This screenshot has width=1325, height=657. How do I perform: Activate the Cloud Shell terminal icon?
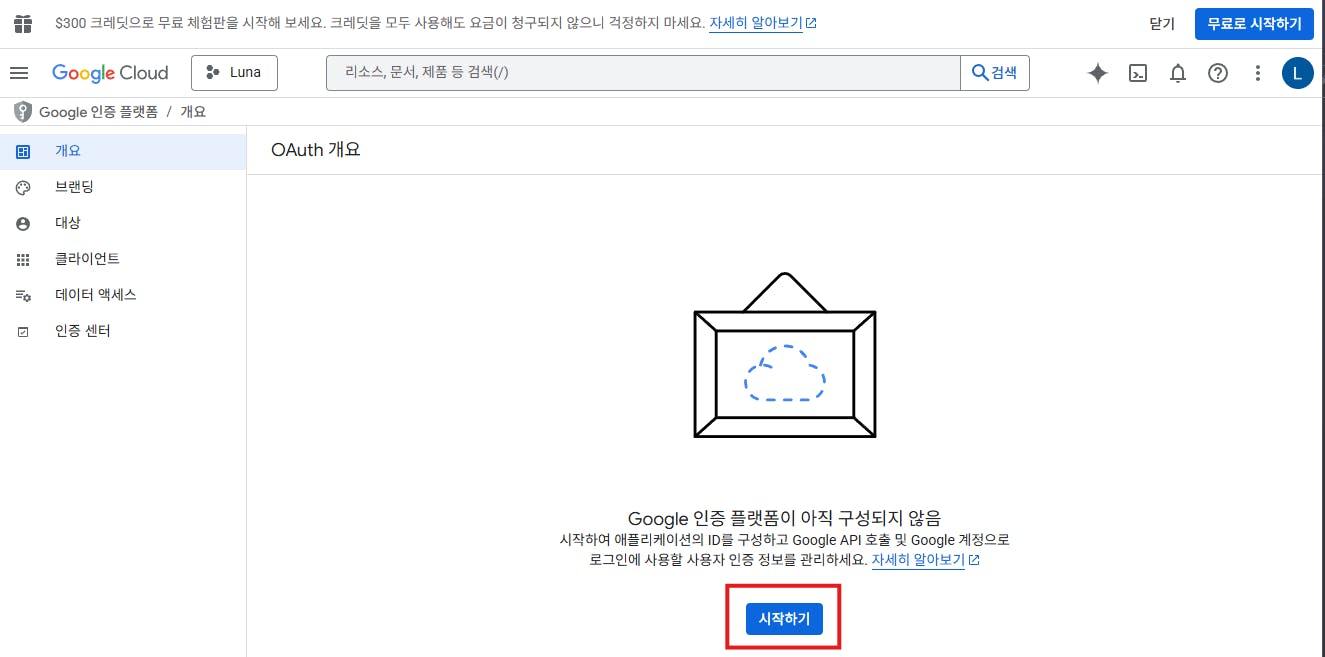click(x=1138, y=73)
